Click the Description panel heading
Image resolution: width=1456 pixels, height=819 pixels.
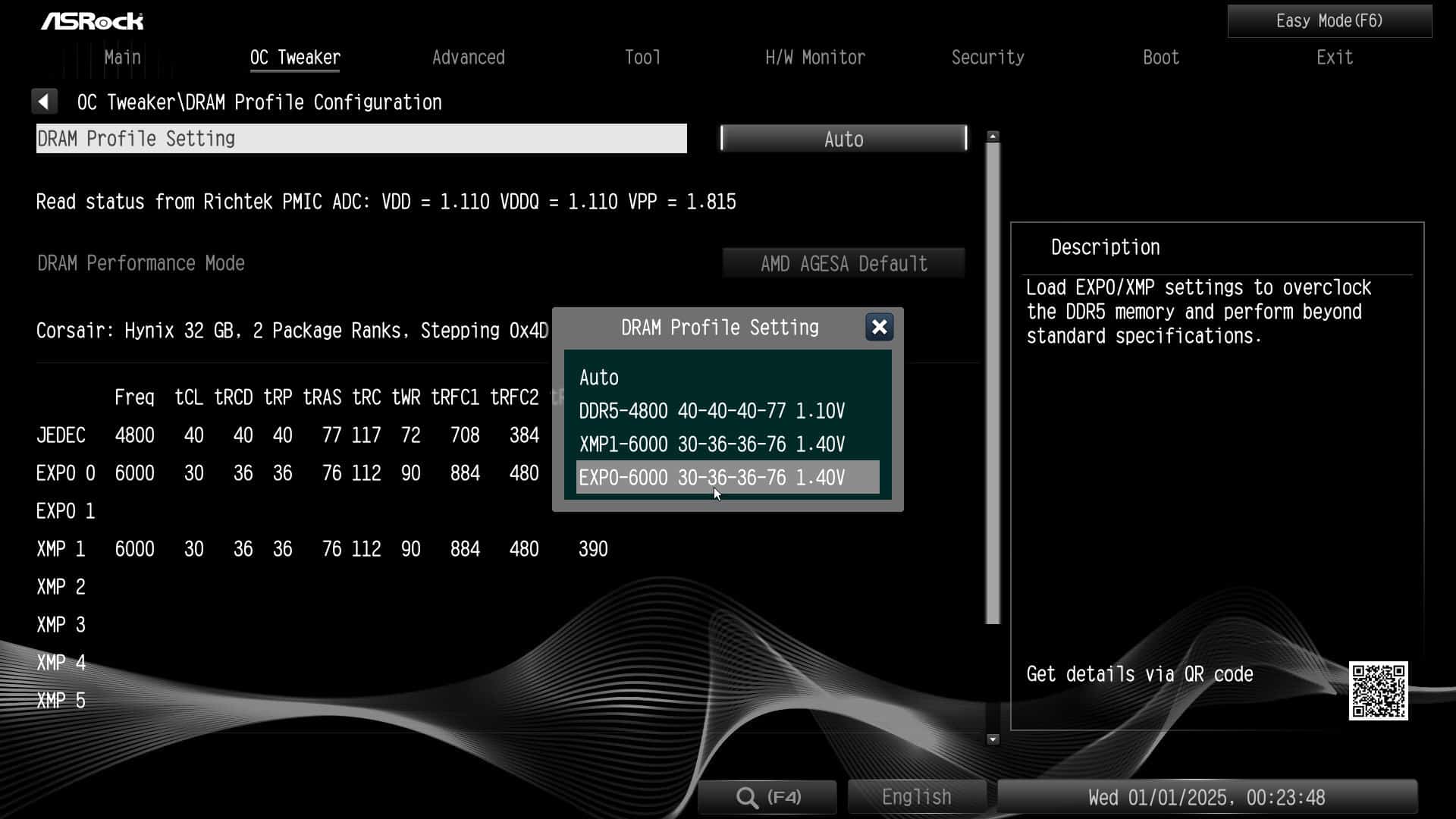(1105, 247)
